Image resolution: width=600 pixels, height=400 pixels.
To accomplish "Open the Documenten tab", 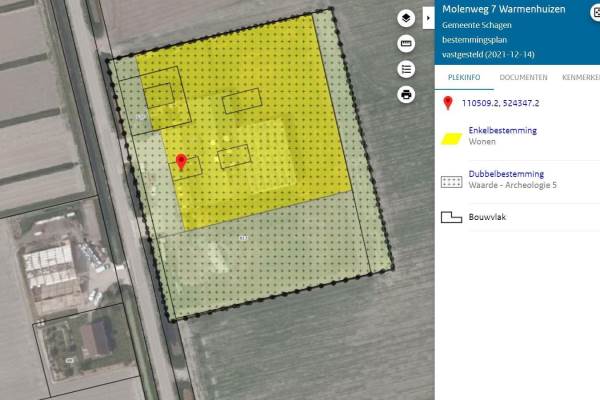I will pos(523,77).
